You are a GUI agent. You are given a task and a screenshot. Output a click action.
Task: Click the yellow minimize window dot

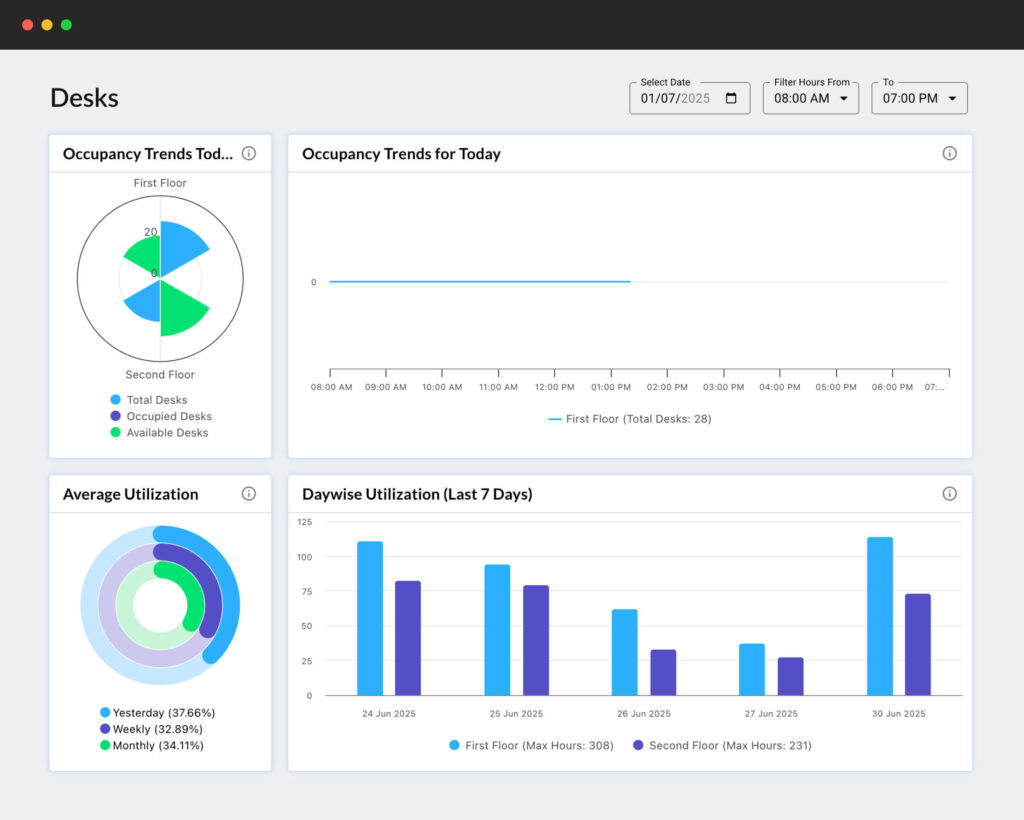(47, 24)
